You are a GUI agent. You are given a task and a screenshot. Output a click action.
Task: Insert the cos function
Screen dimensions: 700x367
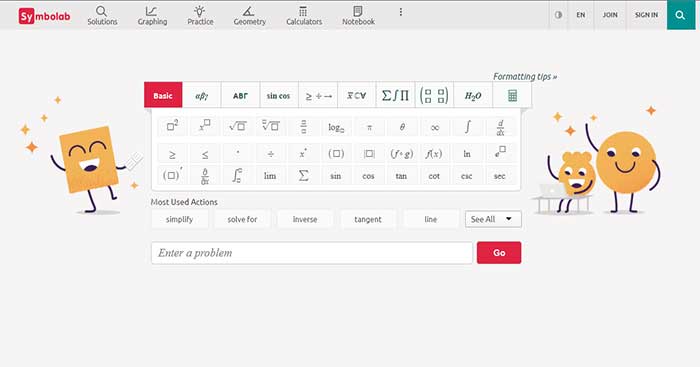click(369, 175)
